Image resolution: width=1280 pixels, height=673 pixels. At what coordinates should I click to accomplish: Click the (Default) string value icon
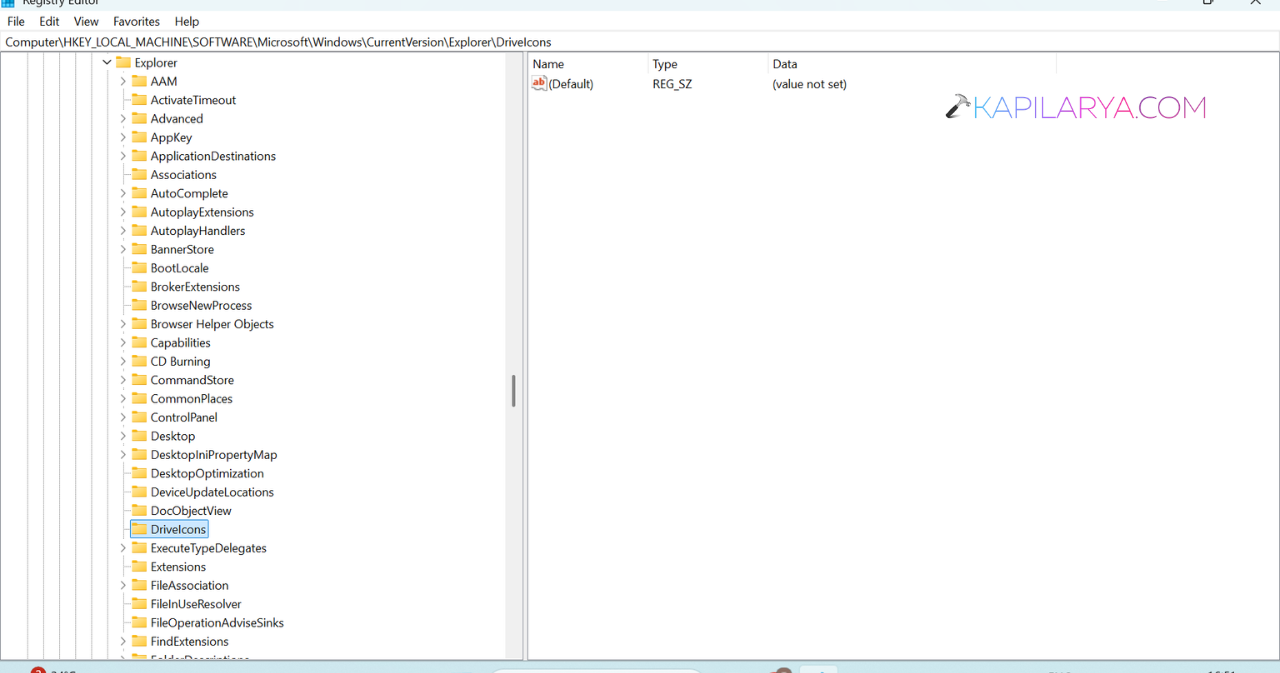pos(540,84)
